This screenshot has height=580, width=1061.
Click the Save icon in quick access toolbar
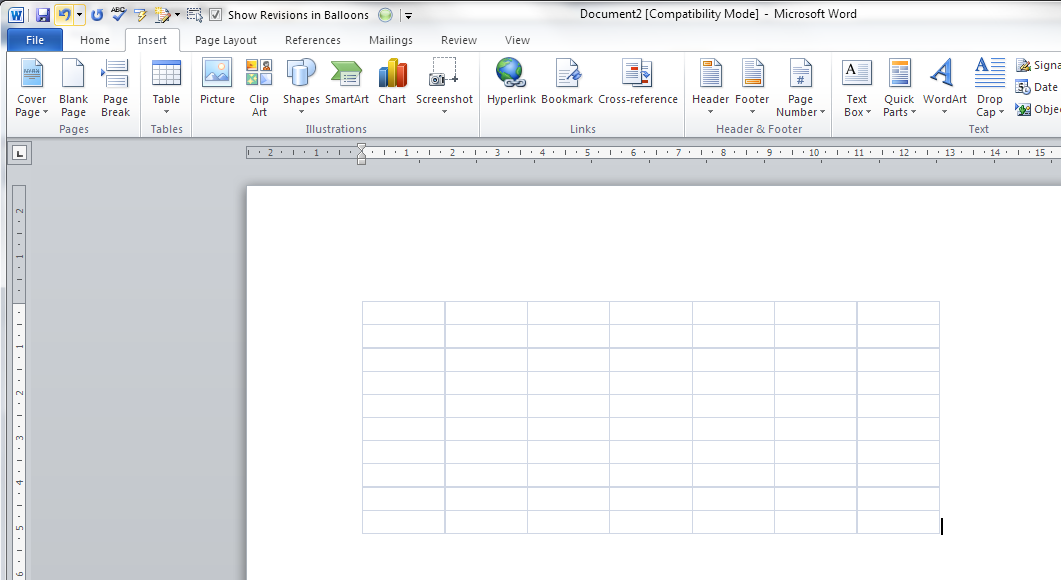pos(42,15)
